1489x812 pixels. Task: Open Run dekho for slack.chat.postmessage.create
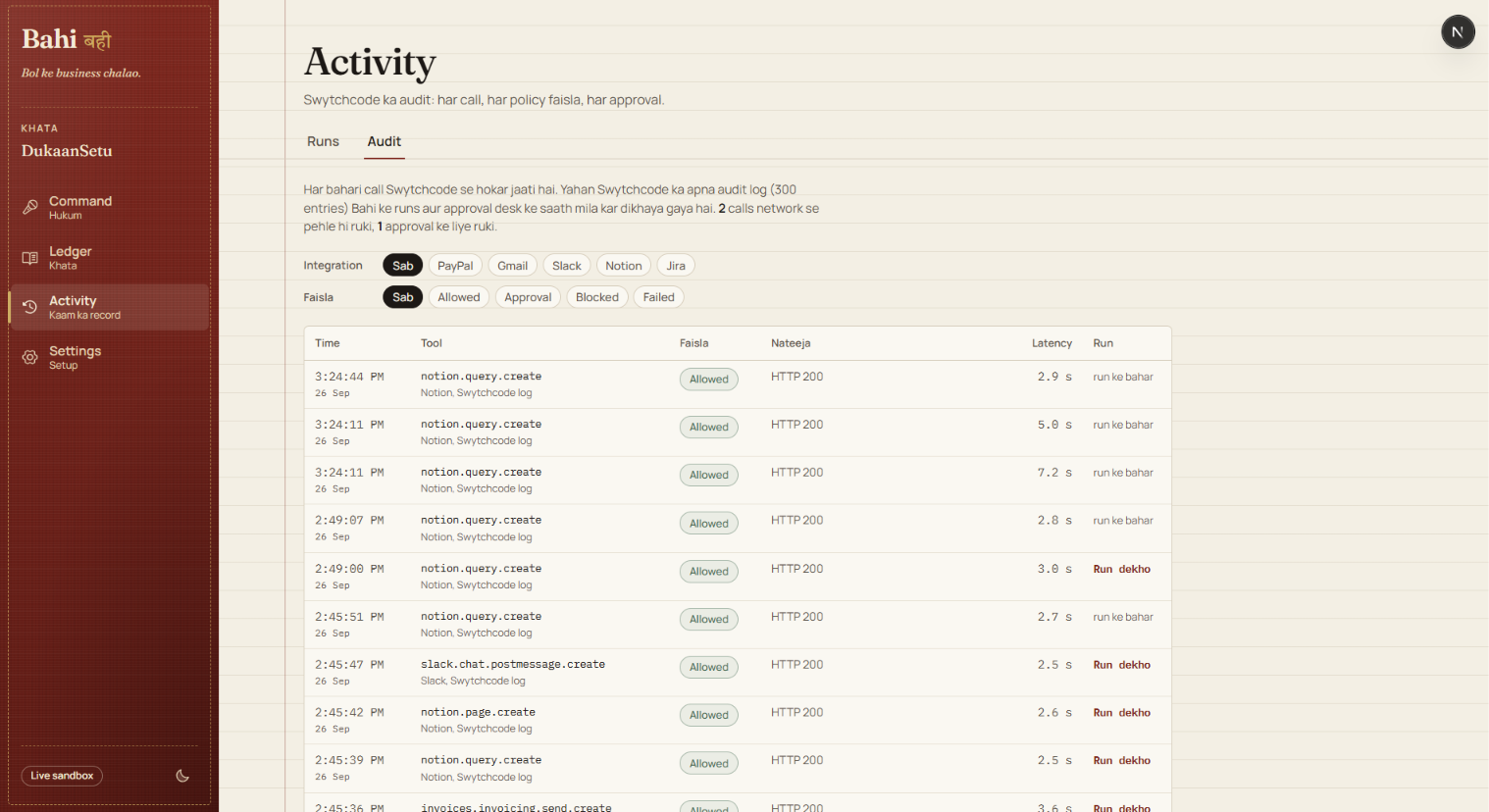pos(1122,665)
